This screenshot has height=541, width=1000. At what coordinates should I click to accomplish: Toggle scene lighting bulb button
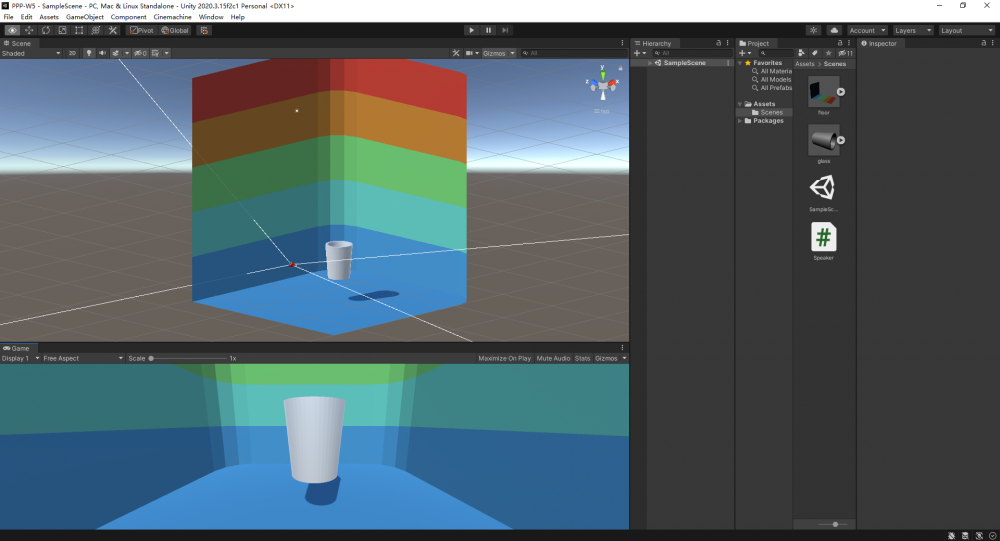[x=88, y=53]
